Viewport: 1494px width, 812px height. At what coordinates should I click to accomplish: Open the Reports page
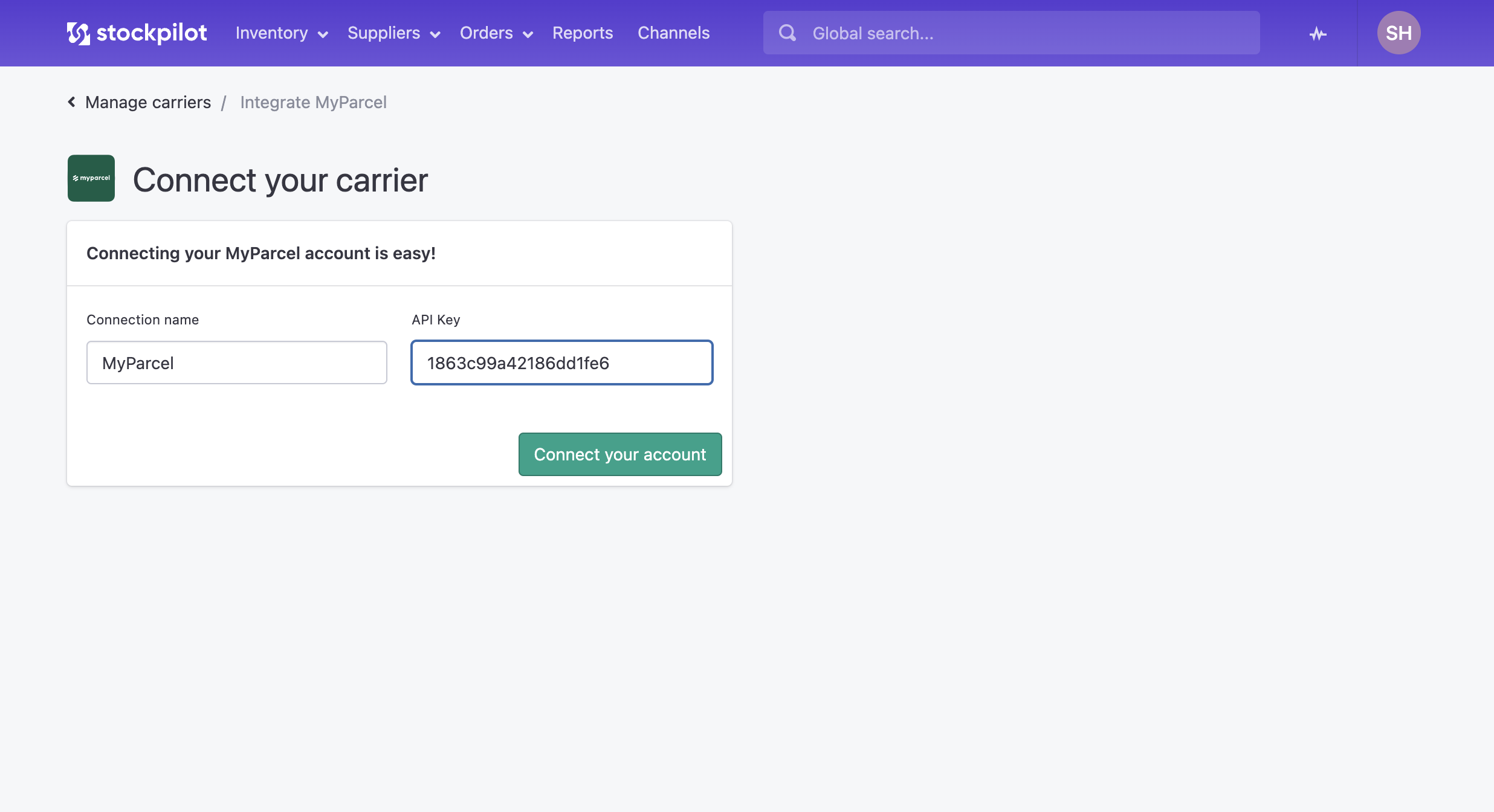[583, 33]
